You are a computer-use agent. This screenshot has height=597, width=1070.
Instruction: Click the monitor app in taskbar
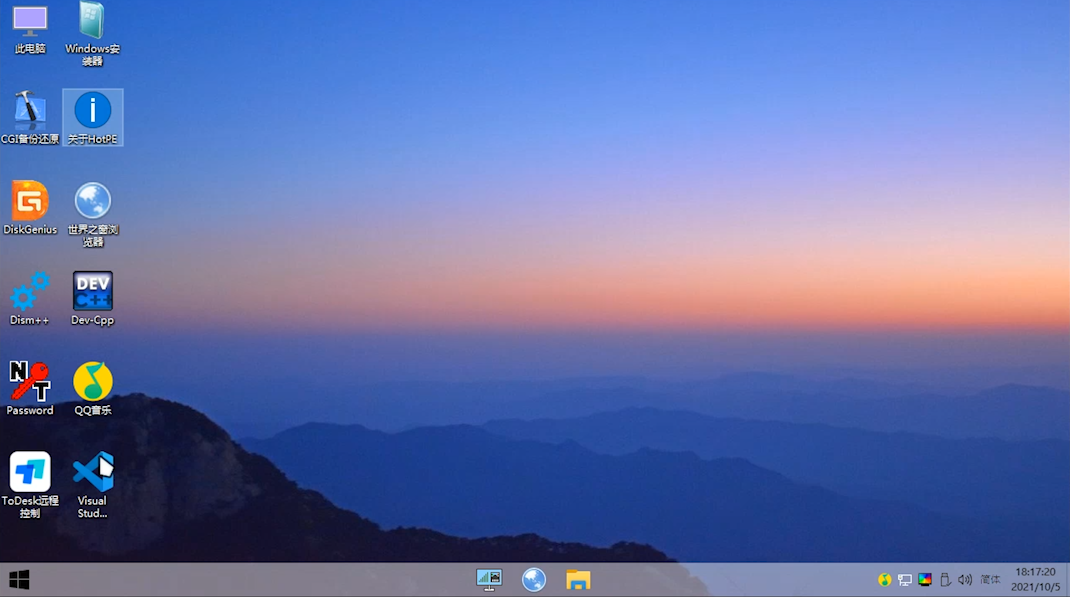[489, 580]
